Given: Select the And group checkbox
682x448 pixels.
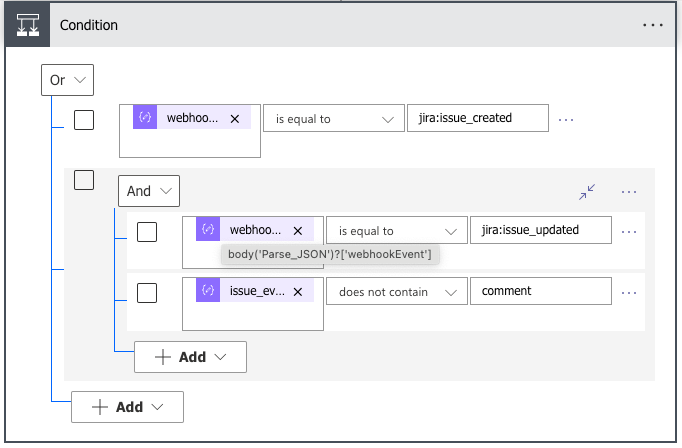Looking at the screenshot, I should pos(84,180).
